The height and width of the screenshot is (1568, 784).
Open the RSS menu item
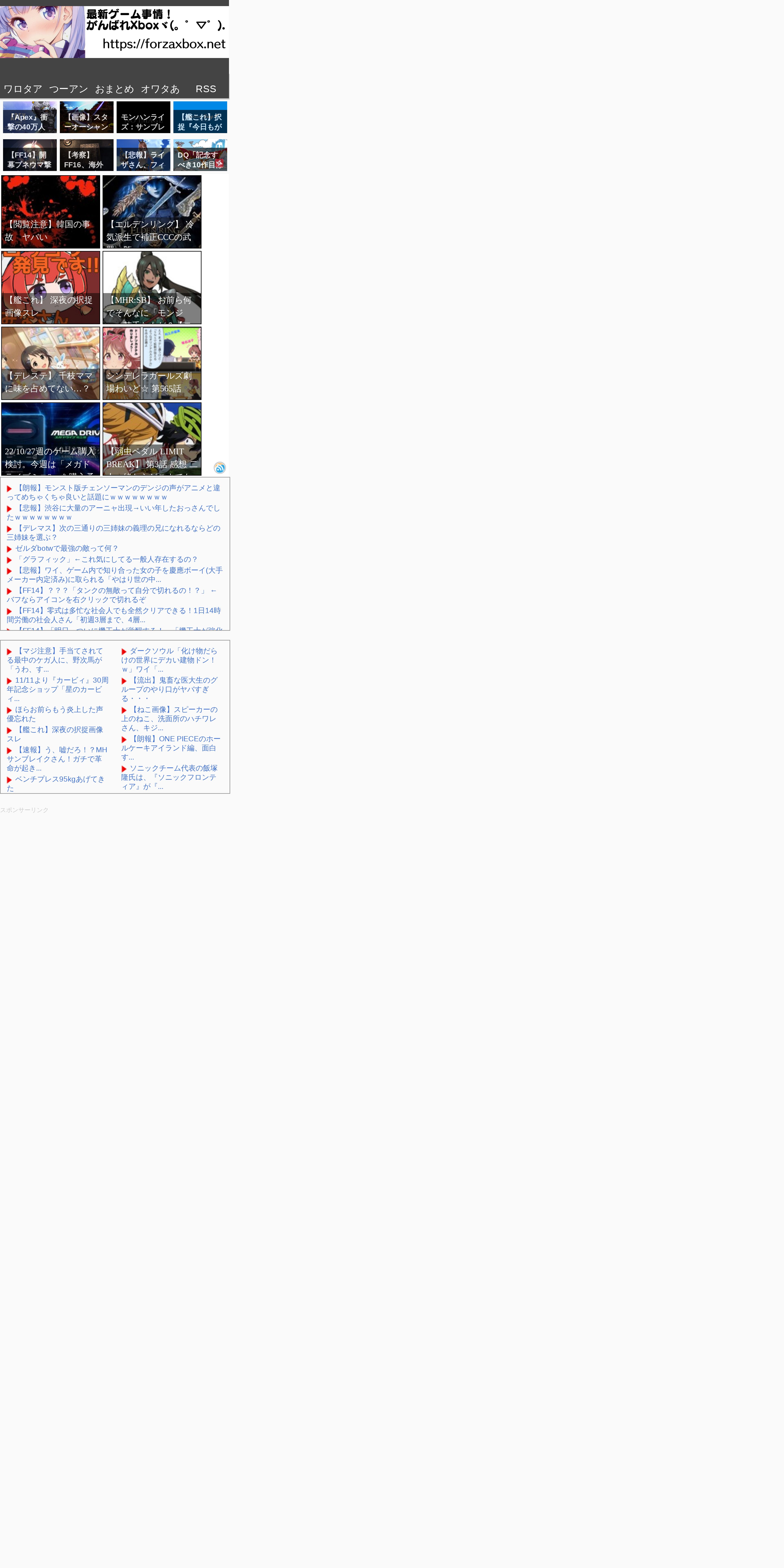click(x=206, y=89)
